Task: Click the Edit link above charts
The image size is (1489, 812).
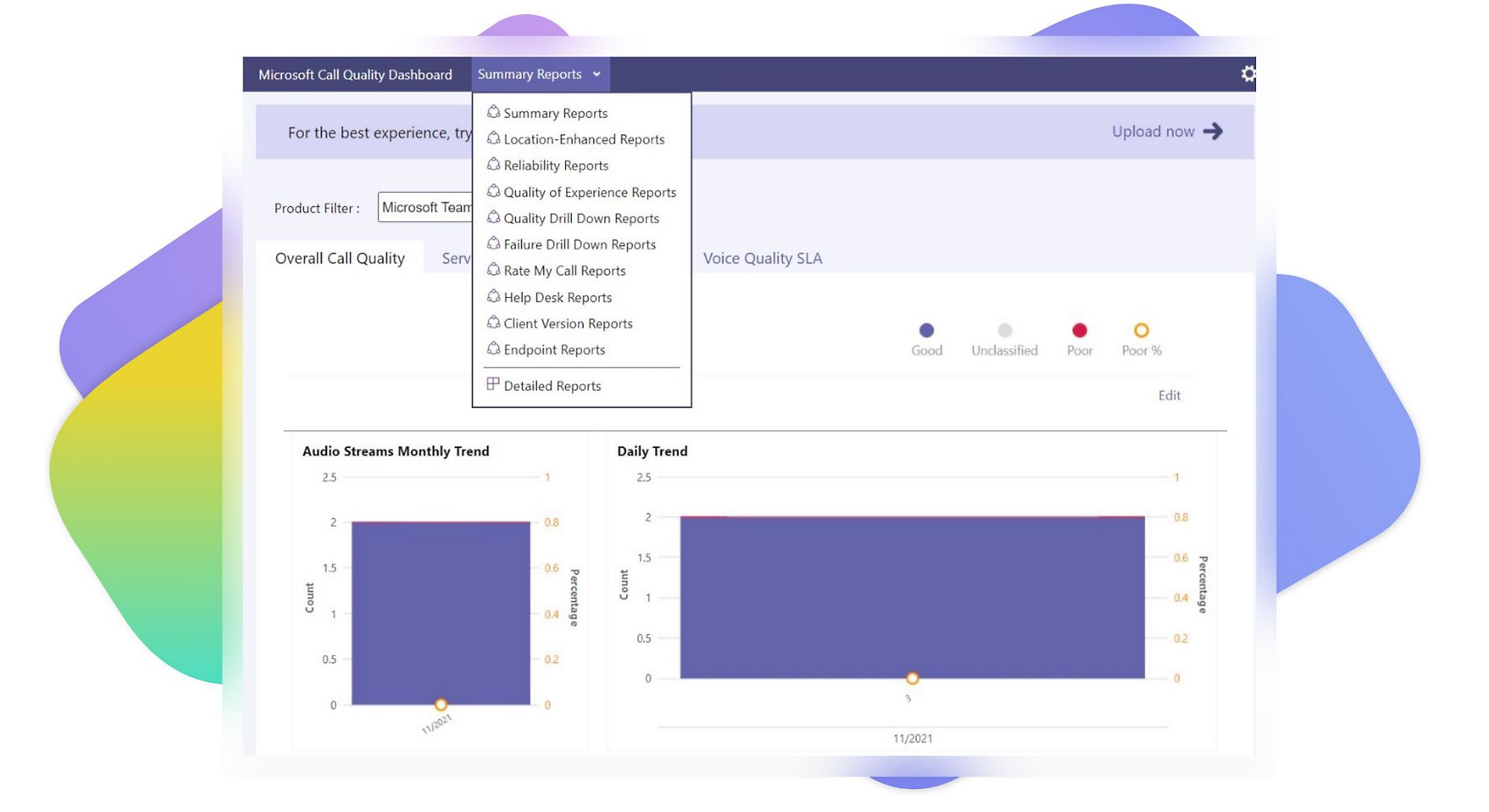Action: (x=1169, y=395)
